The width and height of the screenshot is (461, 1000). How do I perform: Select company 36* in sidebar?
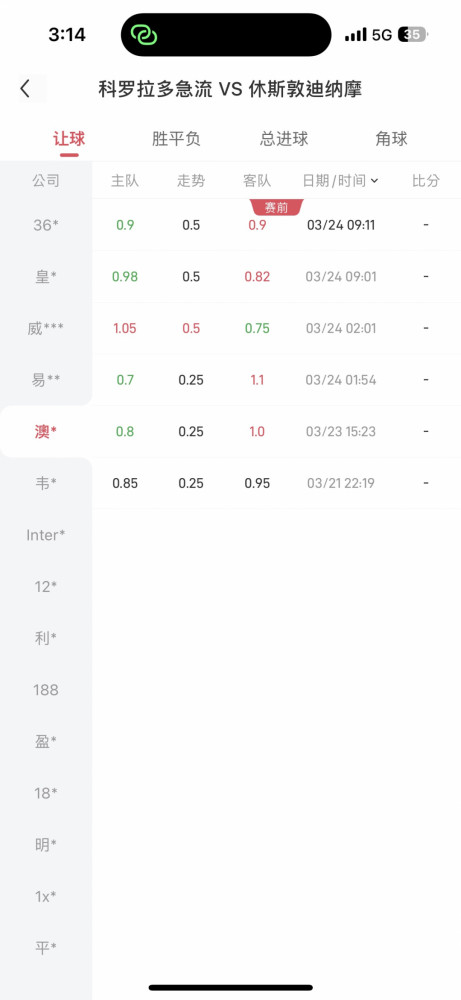point(46,224)
